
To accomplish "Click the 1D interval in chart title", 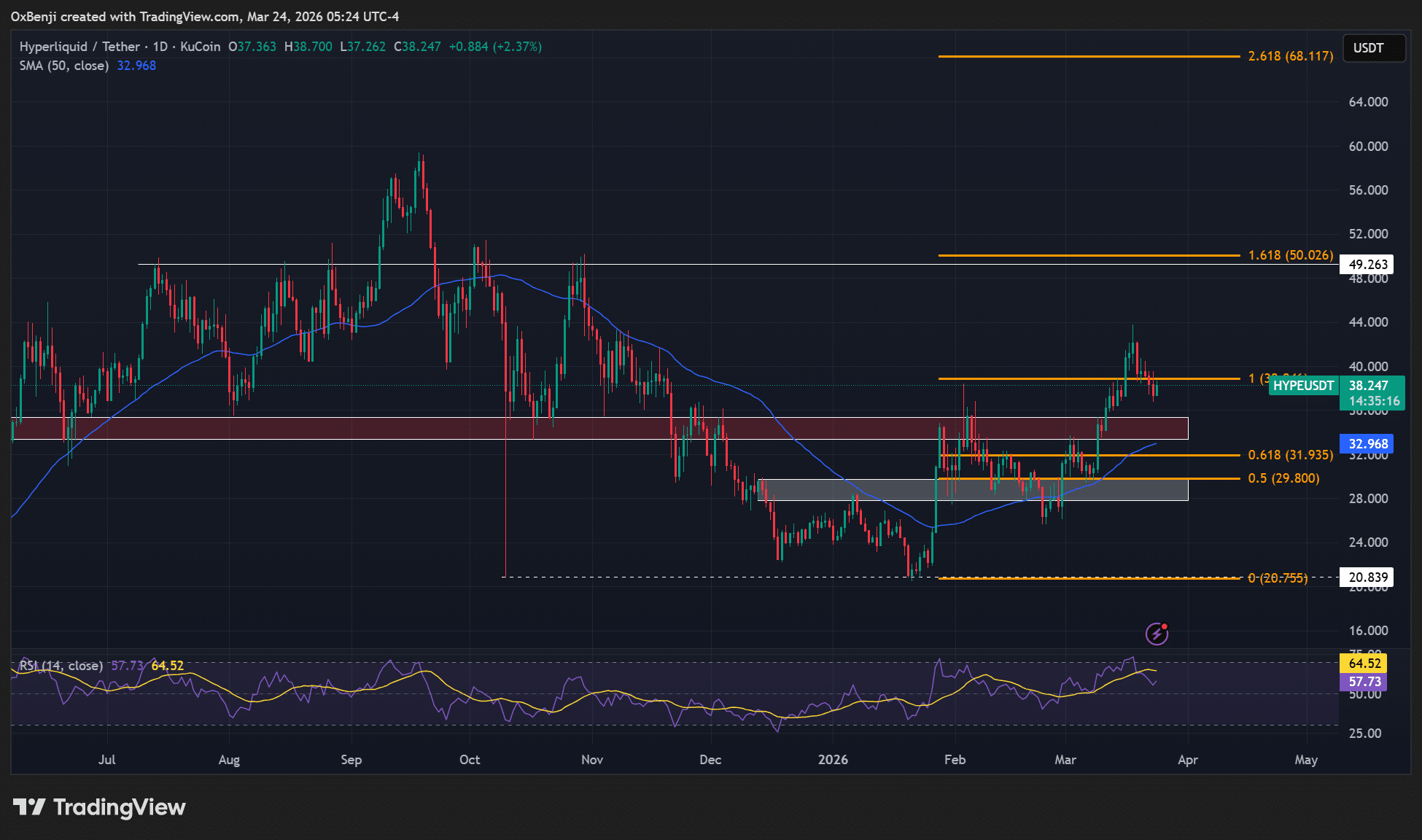I will tap(160, 47).
